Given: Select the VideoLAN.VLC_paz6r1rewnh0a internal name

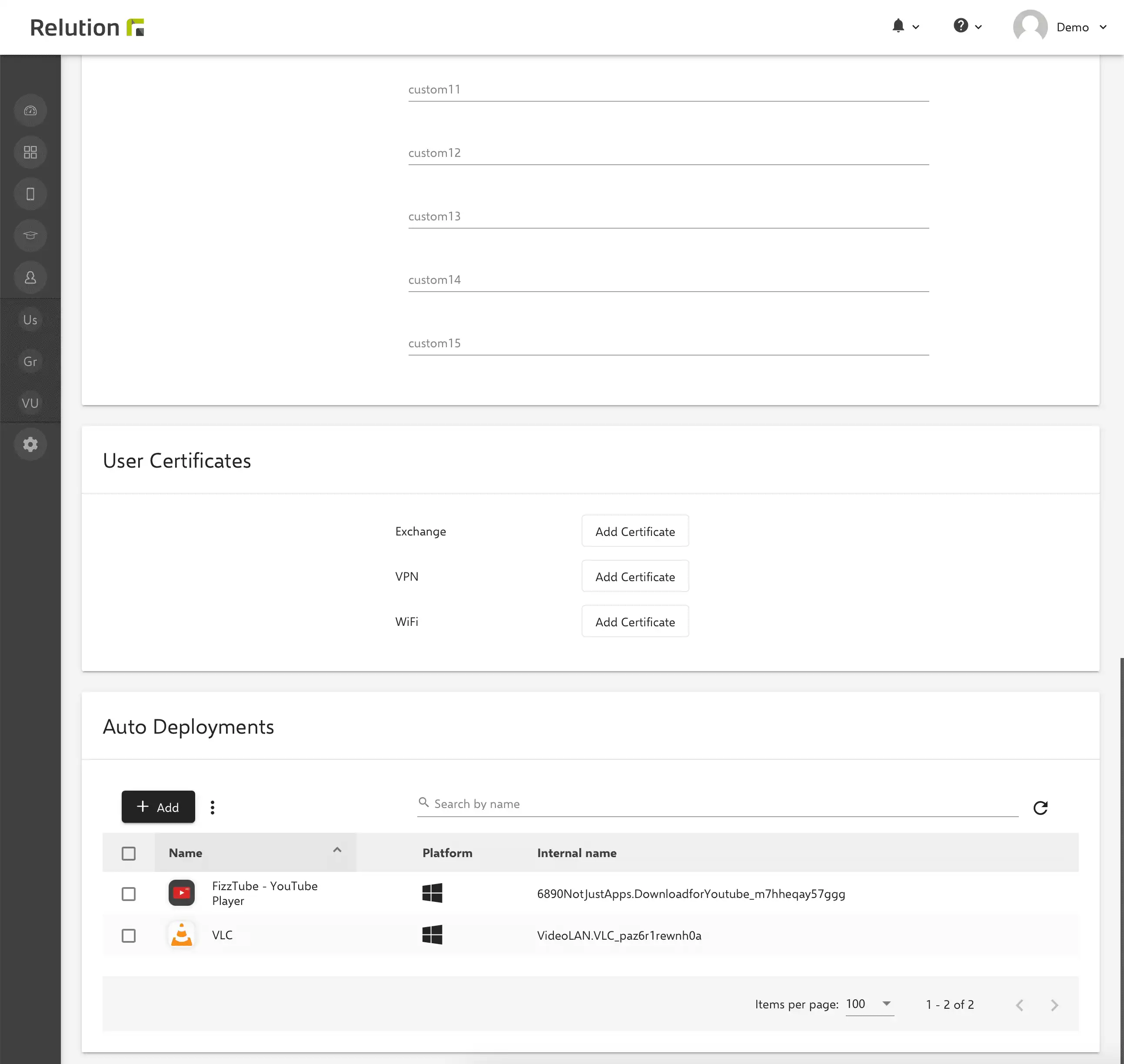Looking at the screenshot, I should click(619, 936).
